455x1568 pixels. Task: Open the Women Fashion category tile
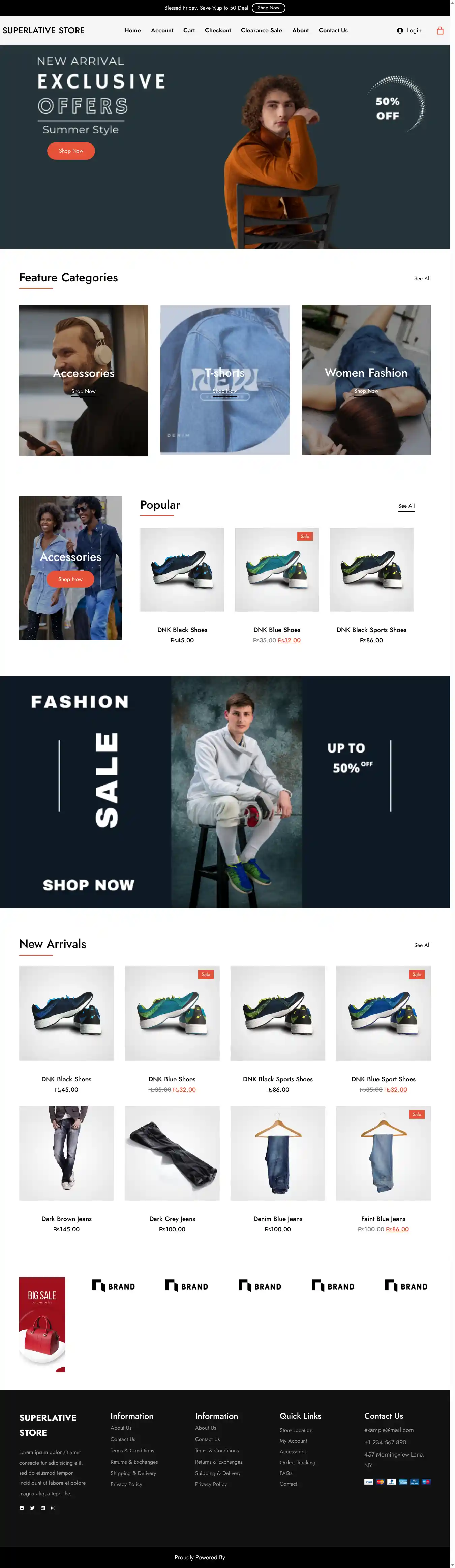click(x=366, y=380)
